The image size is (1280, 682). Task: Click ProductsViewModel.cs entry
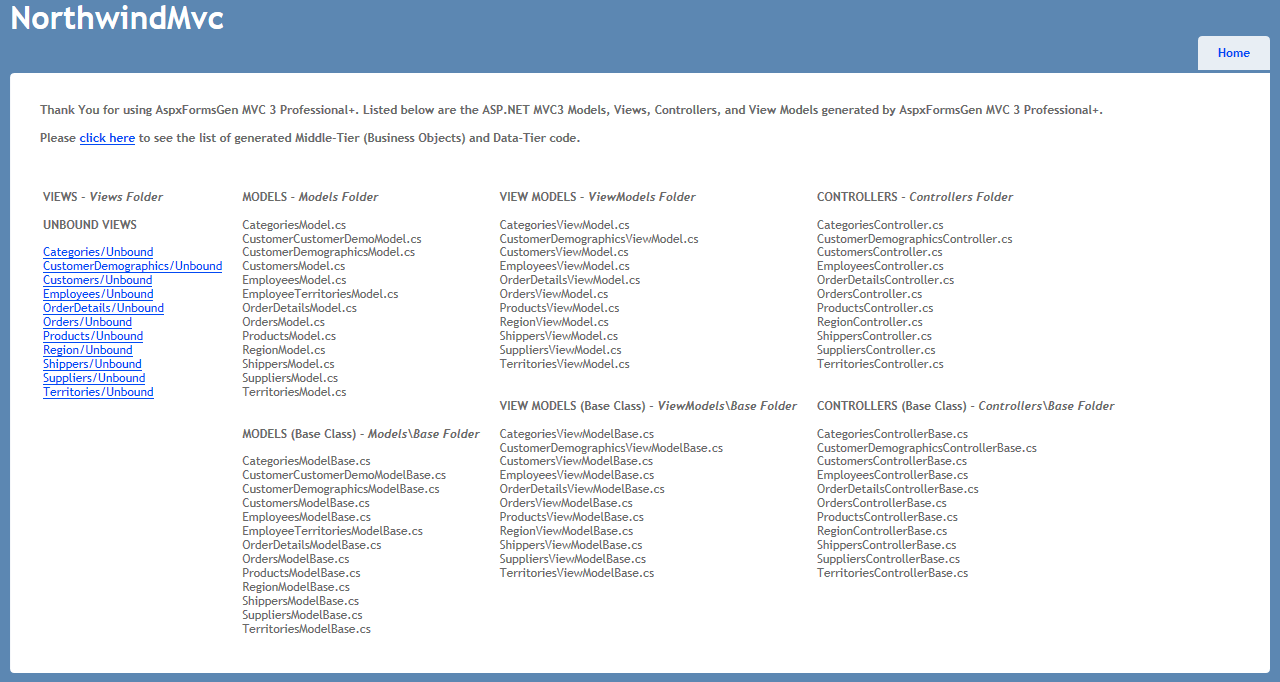tap(560, 308)
